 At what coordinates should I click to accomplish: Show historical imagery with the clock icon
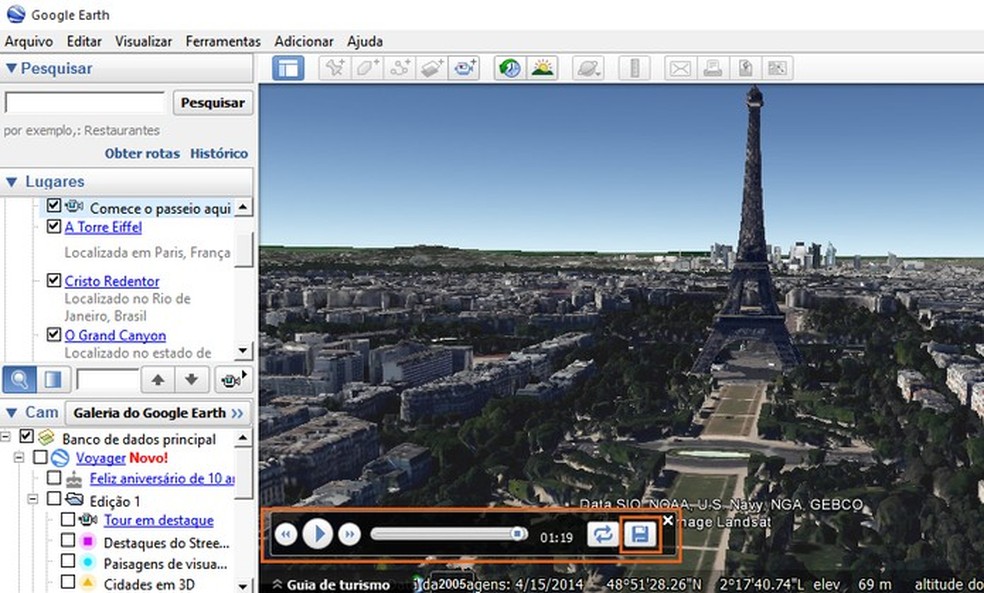pyautogui.click(x=507, y=67)
